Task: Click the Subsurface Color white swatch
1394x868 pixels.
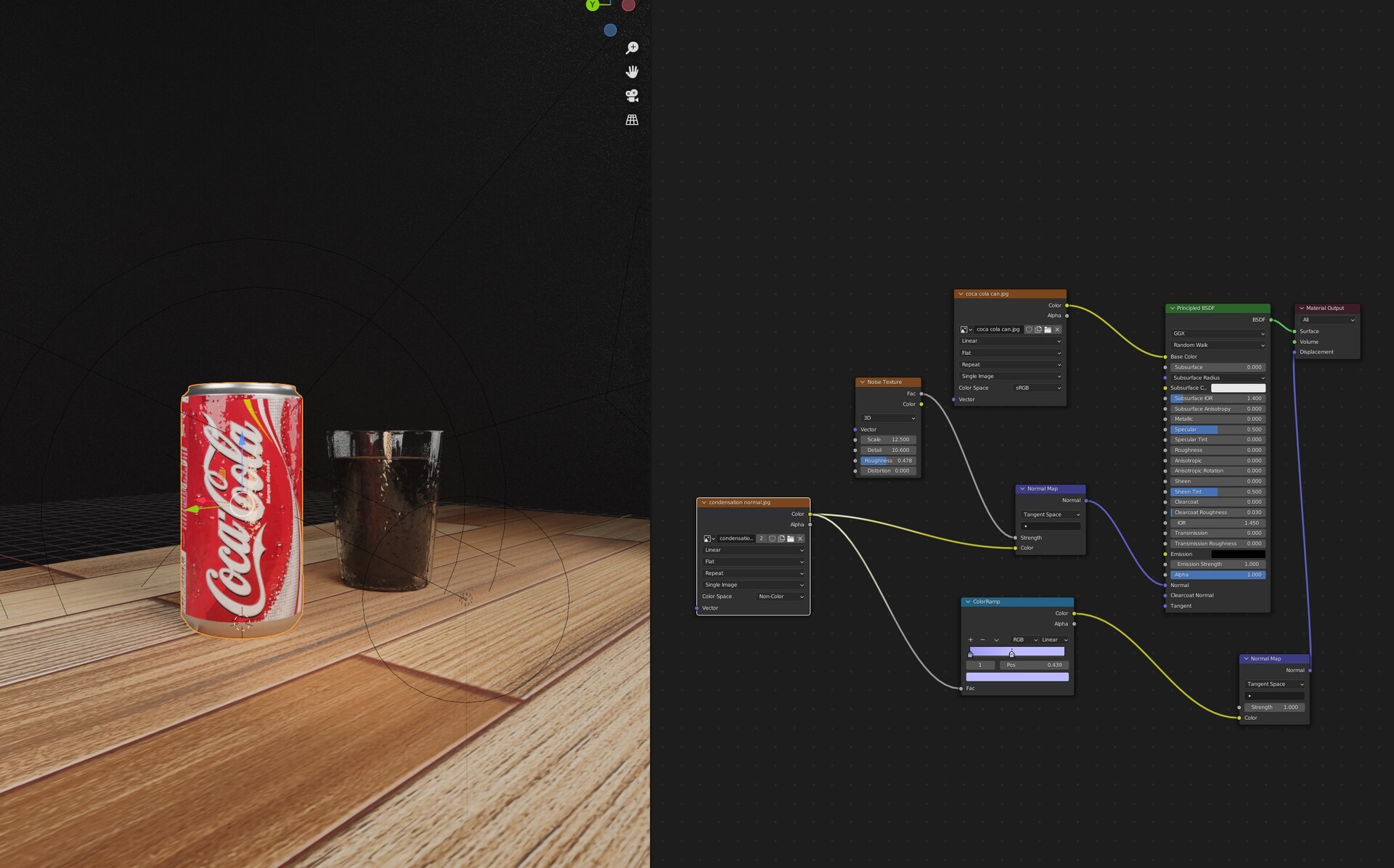Action: 1238,388
